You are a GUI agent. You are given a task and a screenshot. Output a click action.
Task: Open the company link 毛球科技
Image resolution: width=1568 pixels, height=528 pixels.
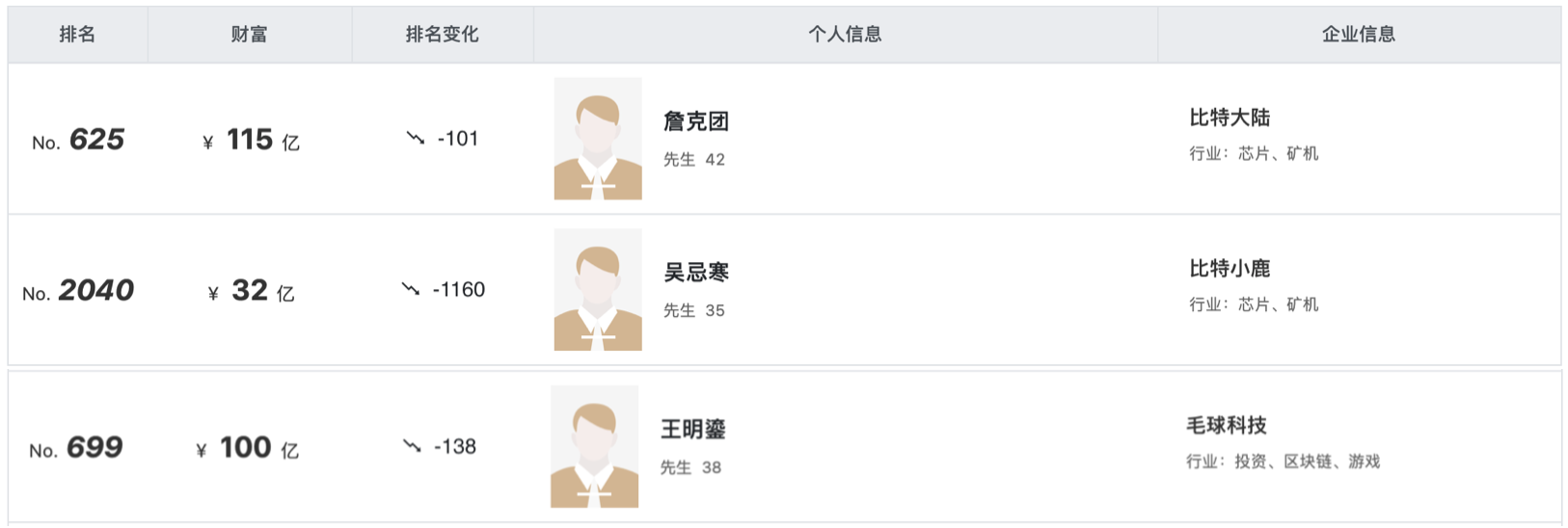click(x=1227, y=426)
